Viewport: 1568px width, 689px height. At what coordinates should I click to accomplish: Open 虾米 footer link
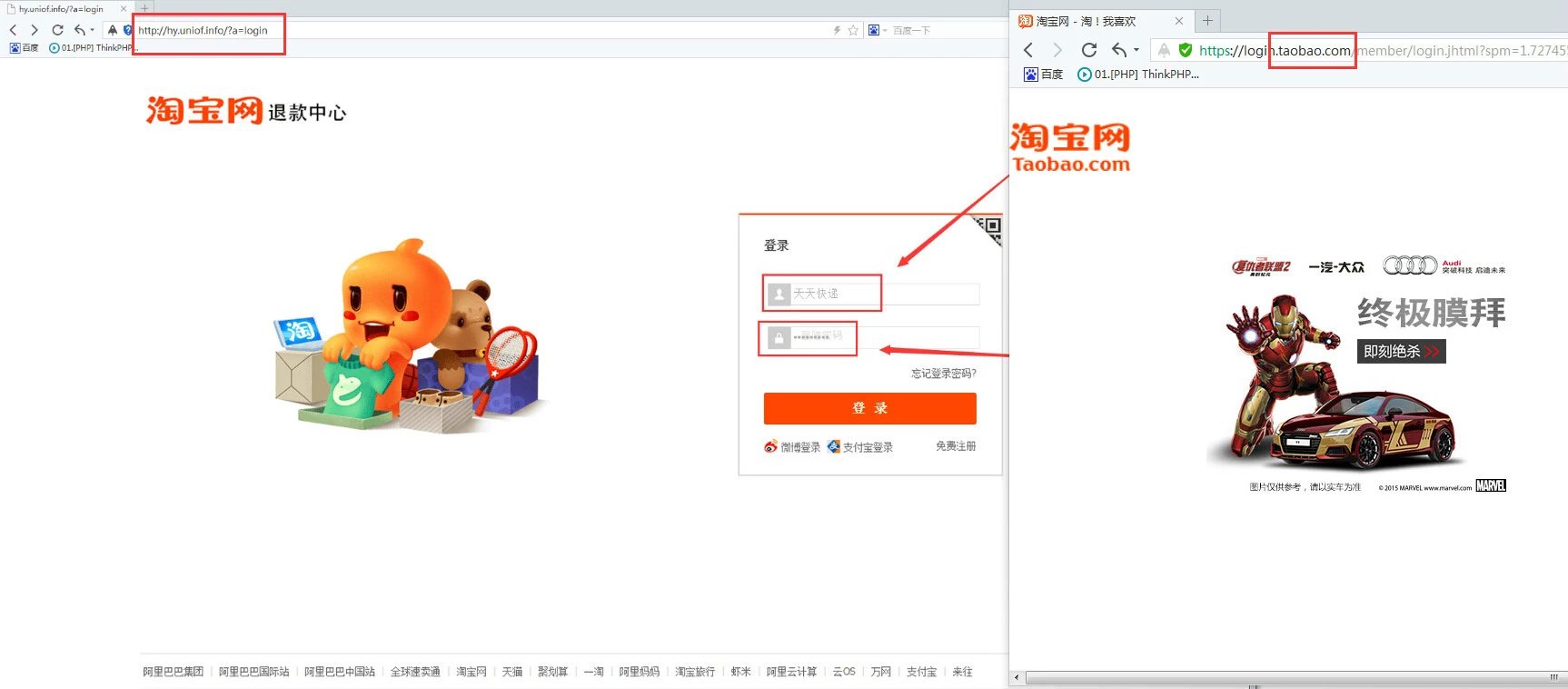(x=741, y=672)
